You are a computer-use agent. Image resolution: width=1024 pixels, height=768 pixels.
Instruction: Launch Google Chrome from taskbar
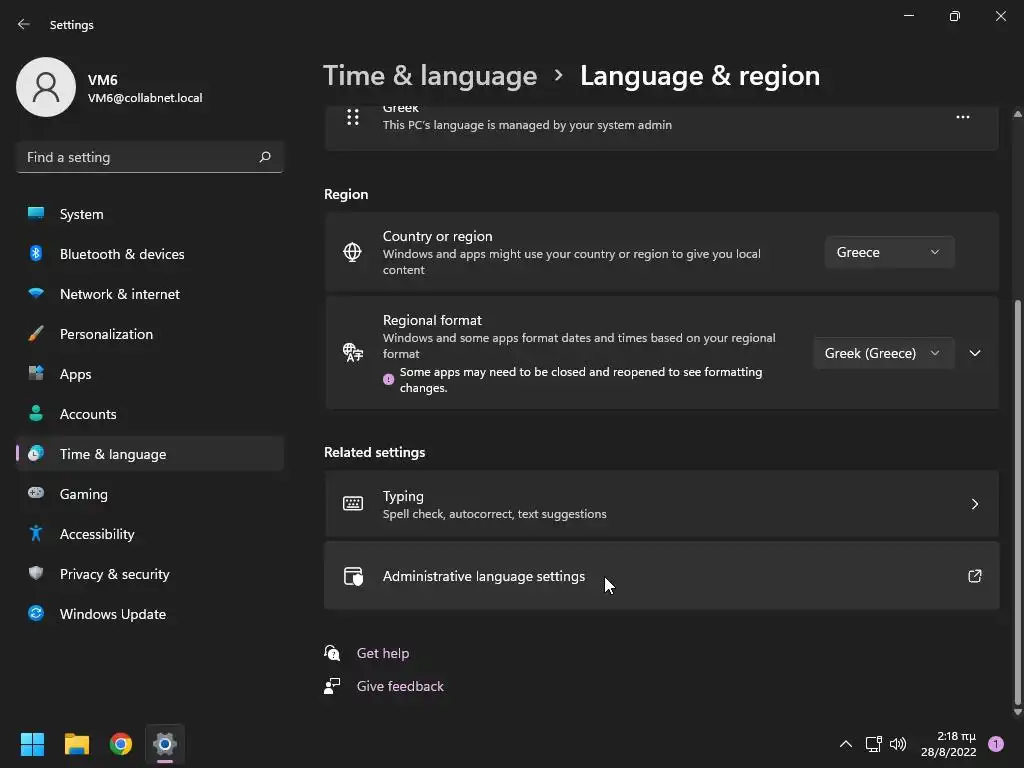point(121,744)
